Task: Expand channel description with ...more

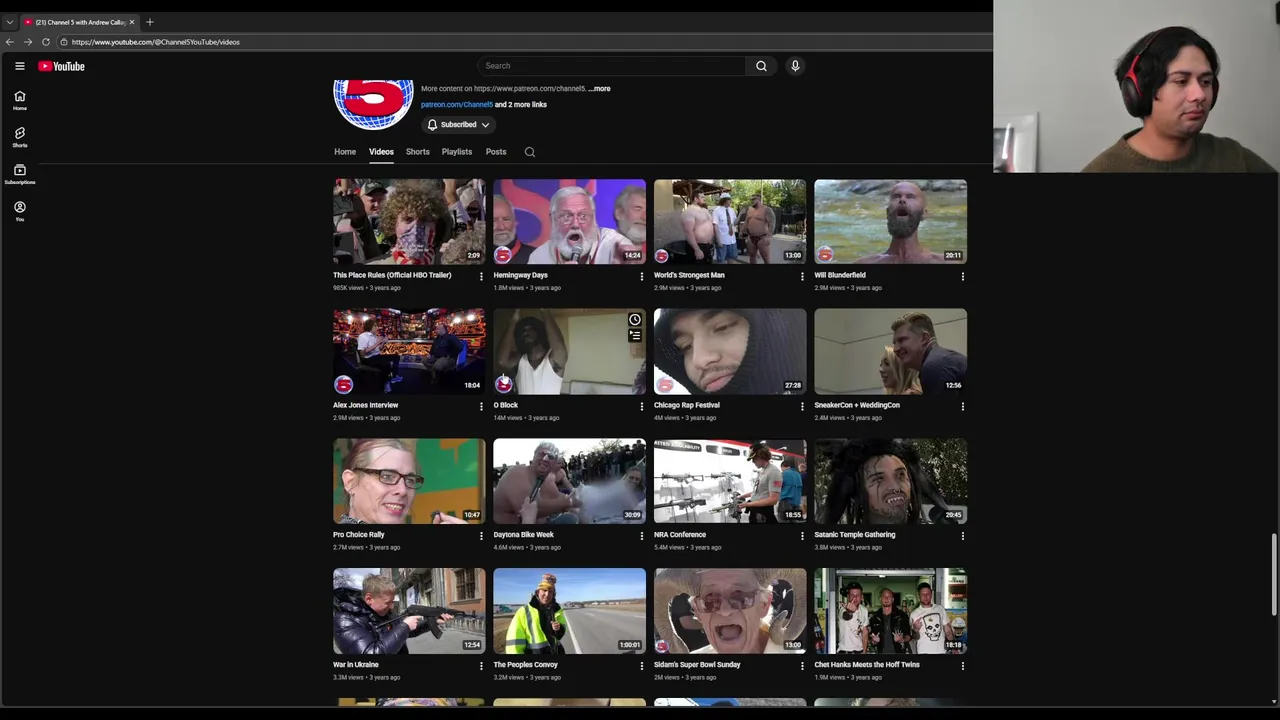Action: [599, 89]
